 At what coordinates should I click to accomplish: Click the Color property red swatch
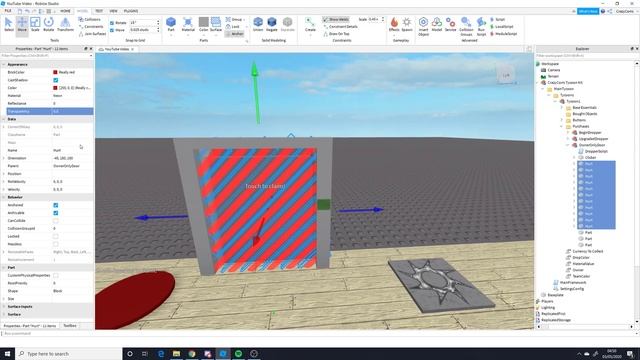point(55,88)
